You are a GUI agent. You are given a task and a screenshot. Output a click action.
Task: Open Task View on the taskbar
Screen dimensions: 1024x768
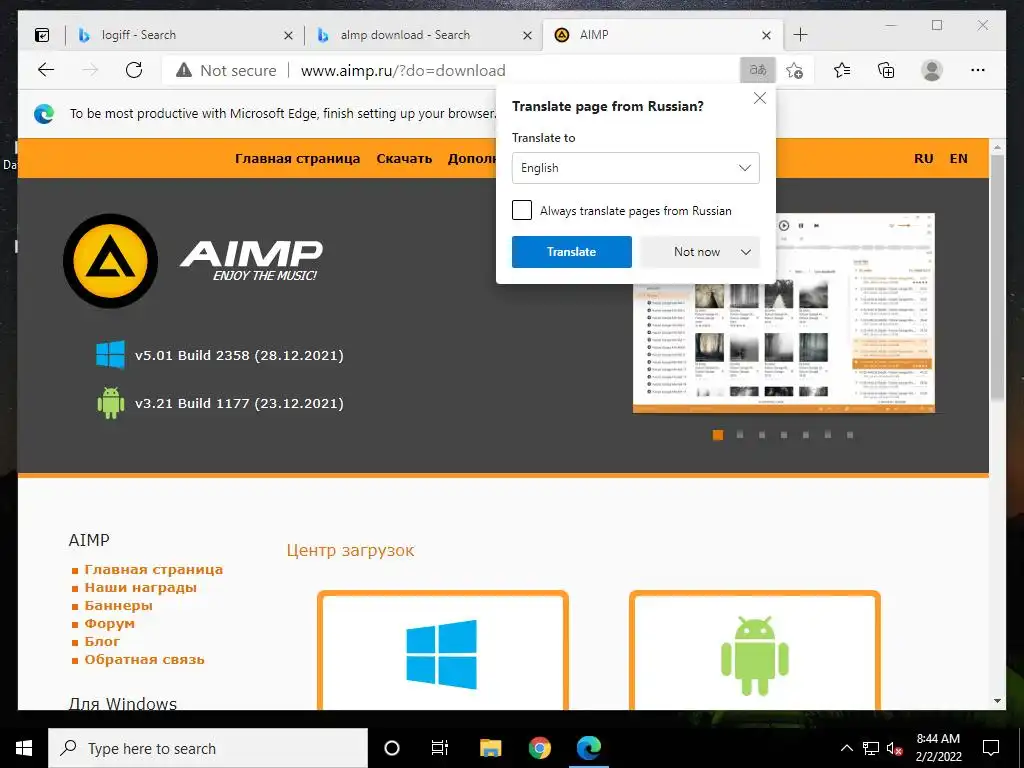(x=440, y=748)
